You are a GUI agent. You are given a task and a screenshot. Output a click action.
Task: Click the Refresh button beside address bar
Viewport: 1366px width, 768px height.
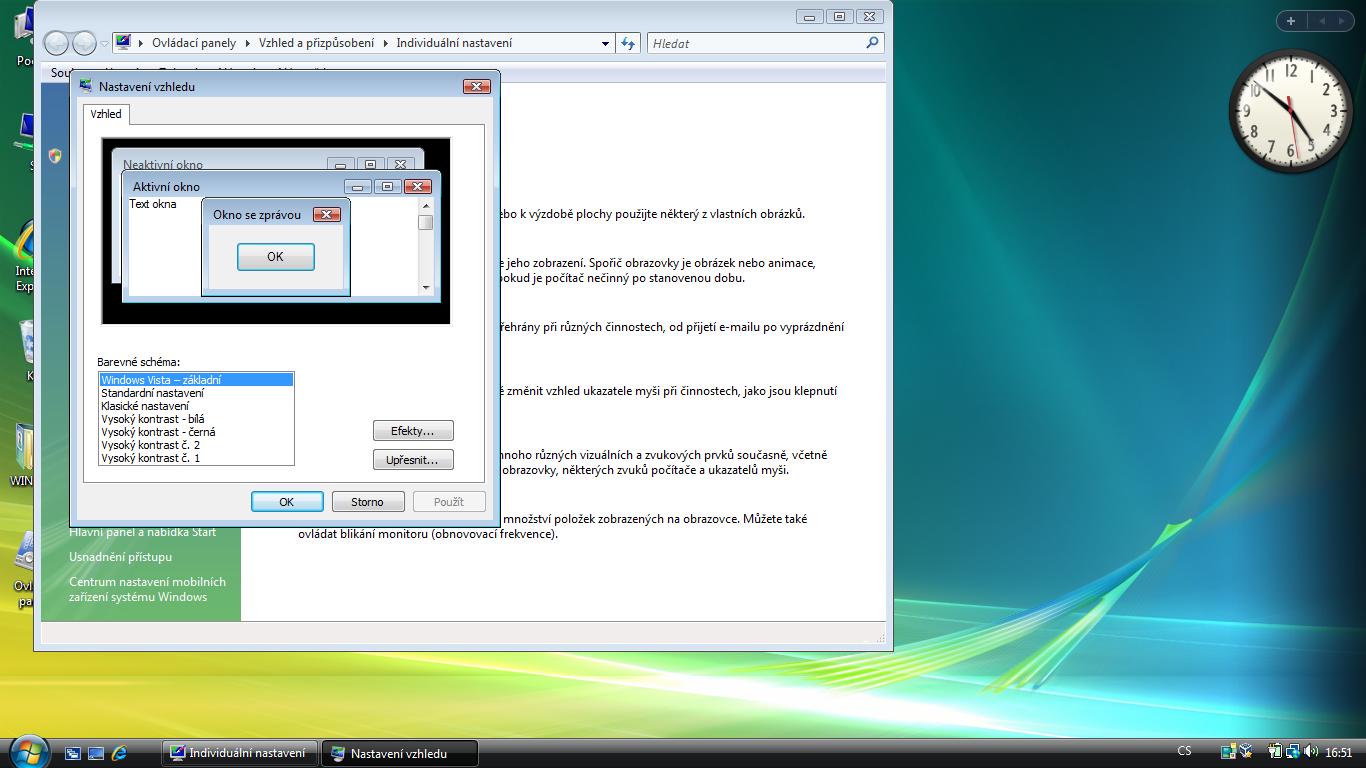point(628,43)
